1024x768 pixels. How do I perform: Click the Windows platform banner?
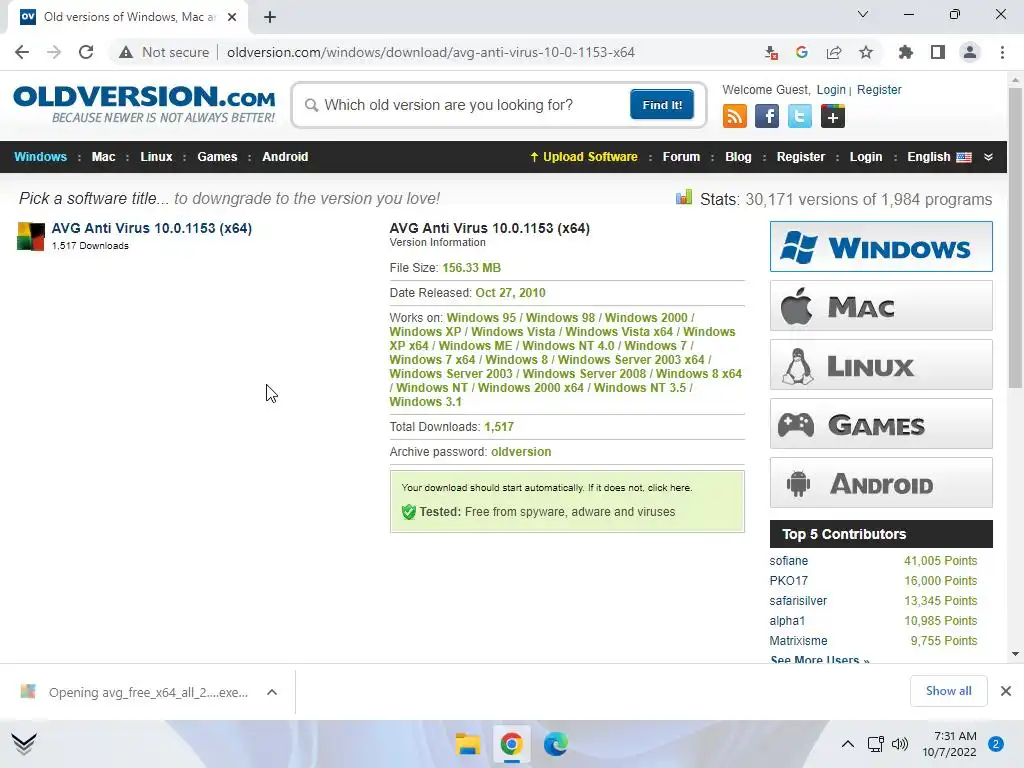[881, 246]
